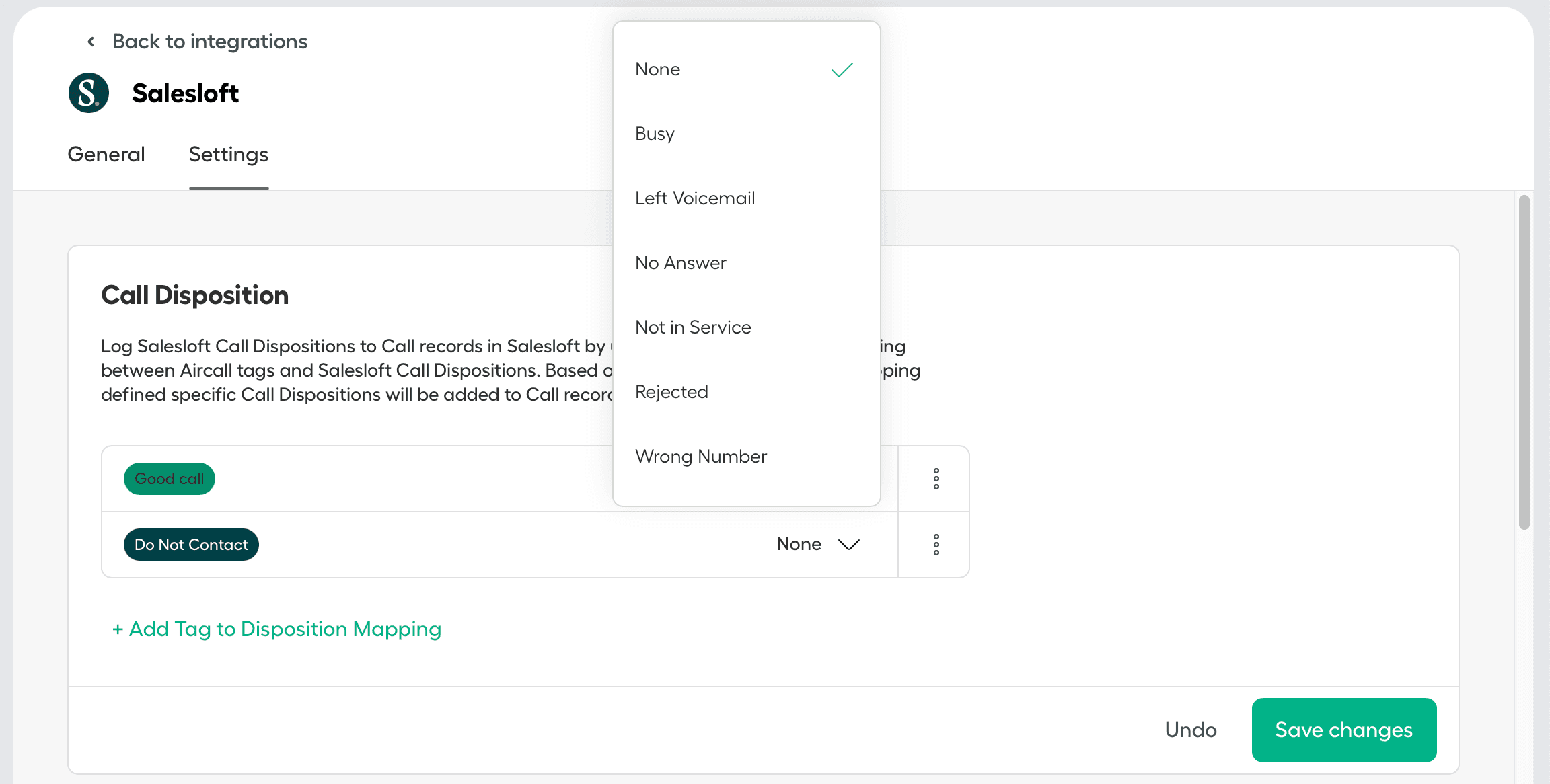Open three-dot menu for Good call row
The width and height of the screenshot is (1550, 784).
pyautogui.click(x=936, y=479)
